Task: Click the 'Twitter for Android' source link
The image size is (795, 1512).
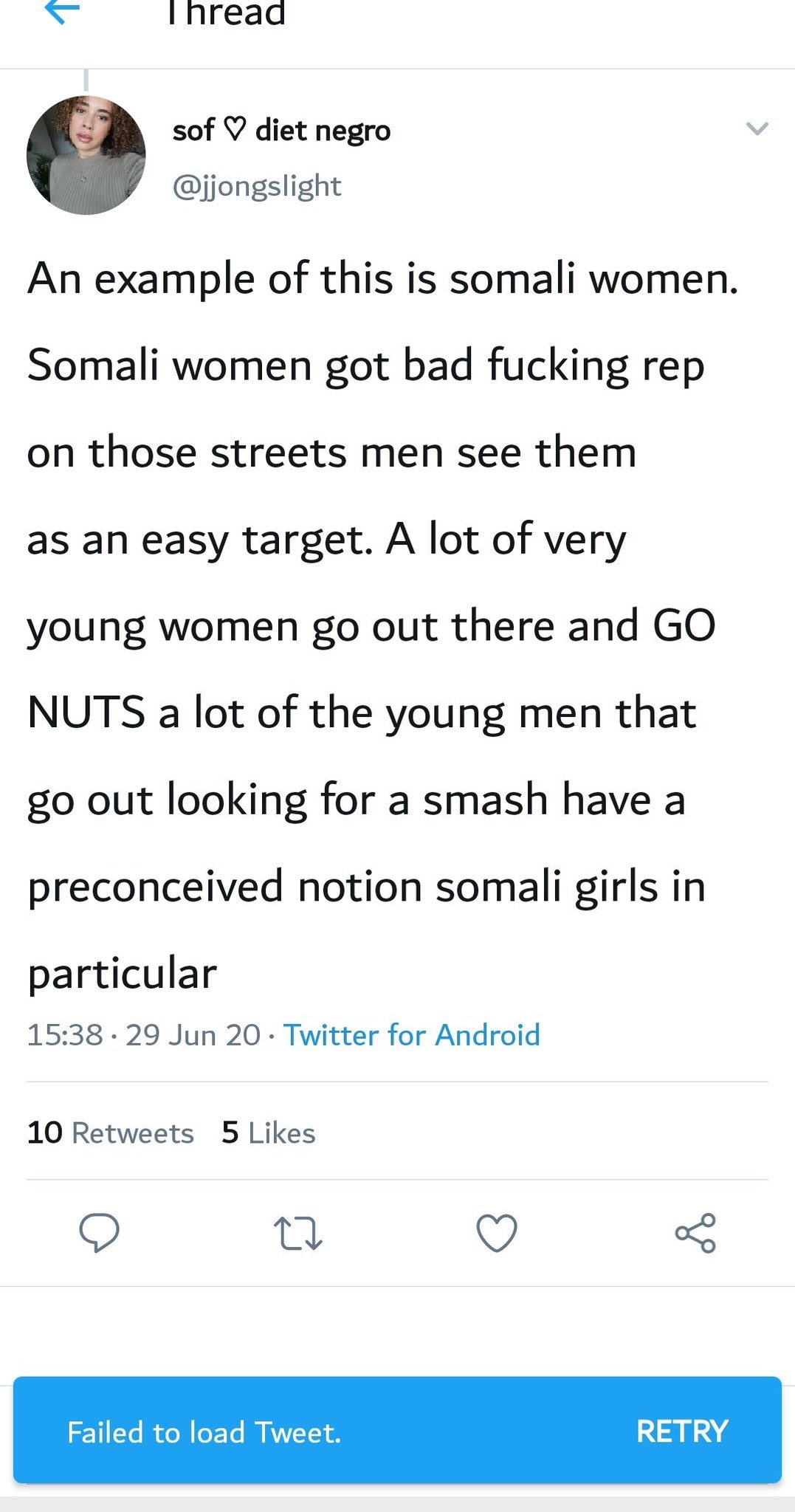Action: point(412,1035)
